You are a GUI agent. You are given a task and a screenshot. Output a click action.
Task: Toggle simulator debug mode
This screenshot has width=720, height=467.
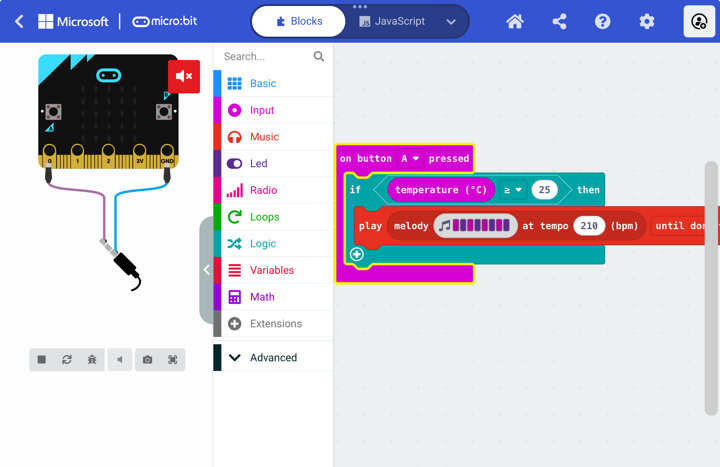click(92, 360)
